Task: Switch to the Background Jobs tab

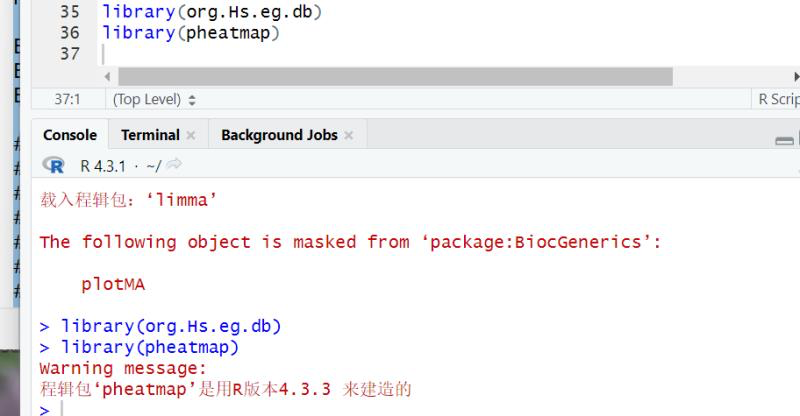Action: (279, 135)
